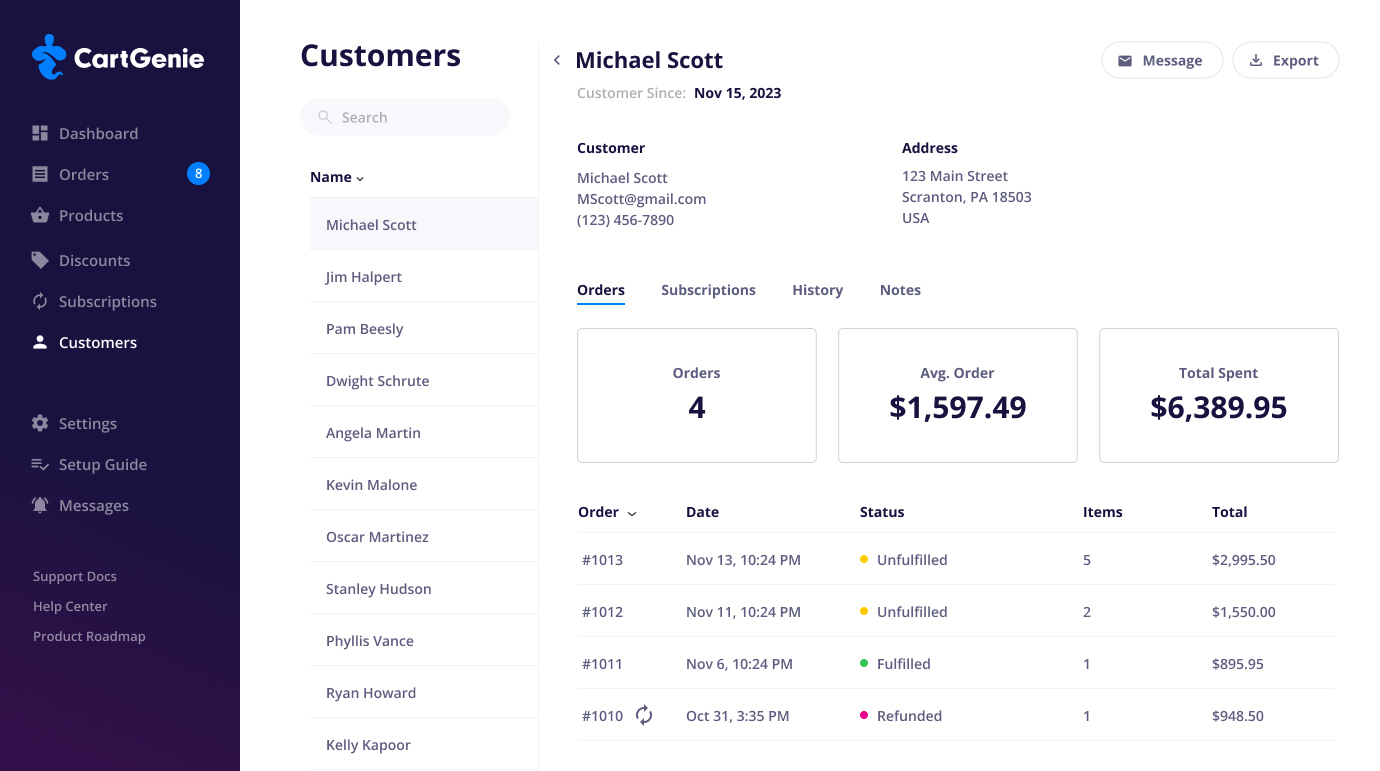Open the Support Docs link
This screenshot has height=771, width=1380.
[75, 576]
